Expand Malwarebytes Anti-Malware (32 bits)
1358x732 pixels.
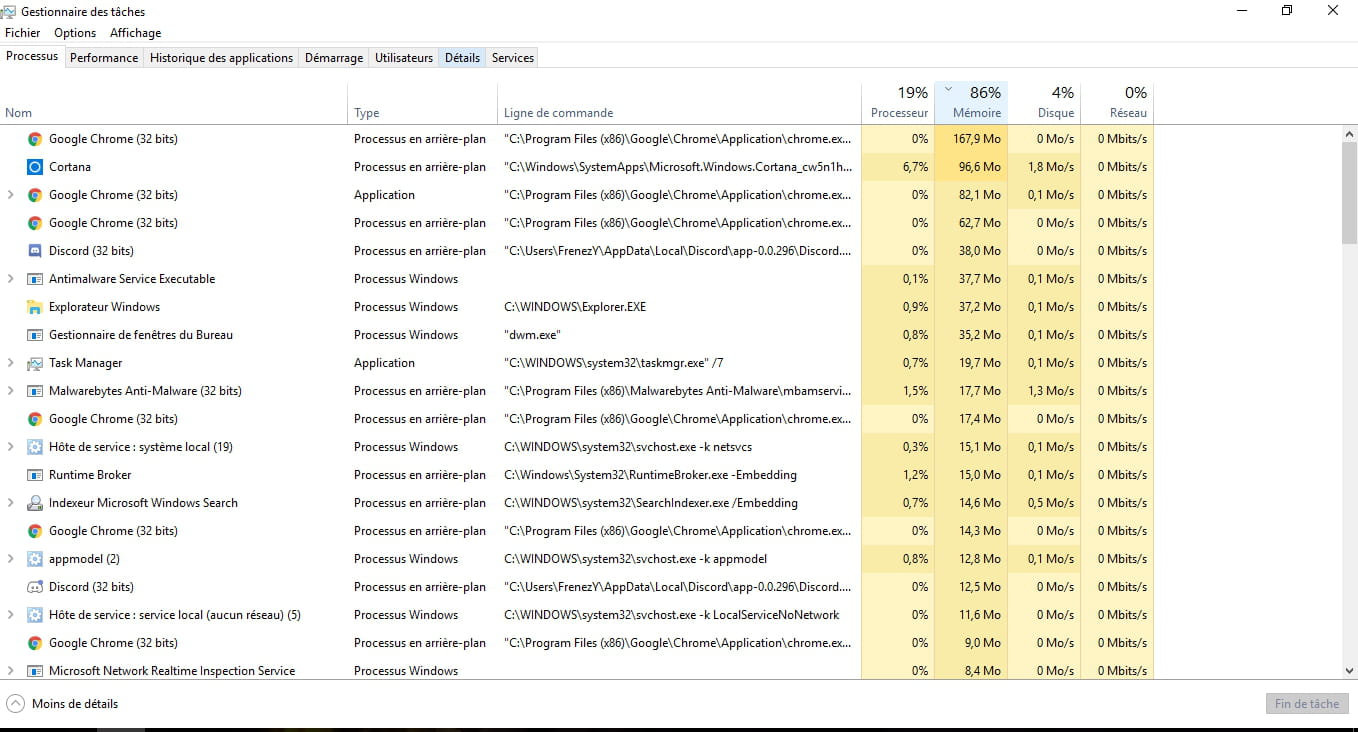point(11,391)
